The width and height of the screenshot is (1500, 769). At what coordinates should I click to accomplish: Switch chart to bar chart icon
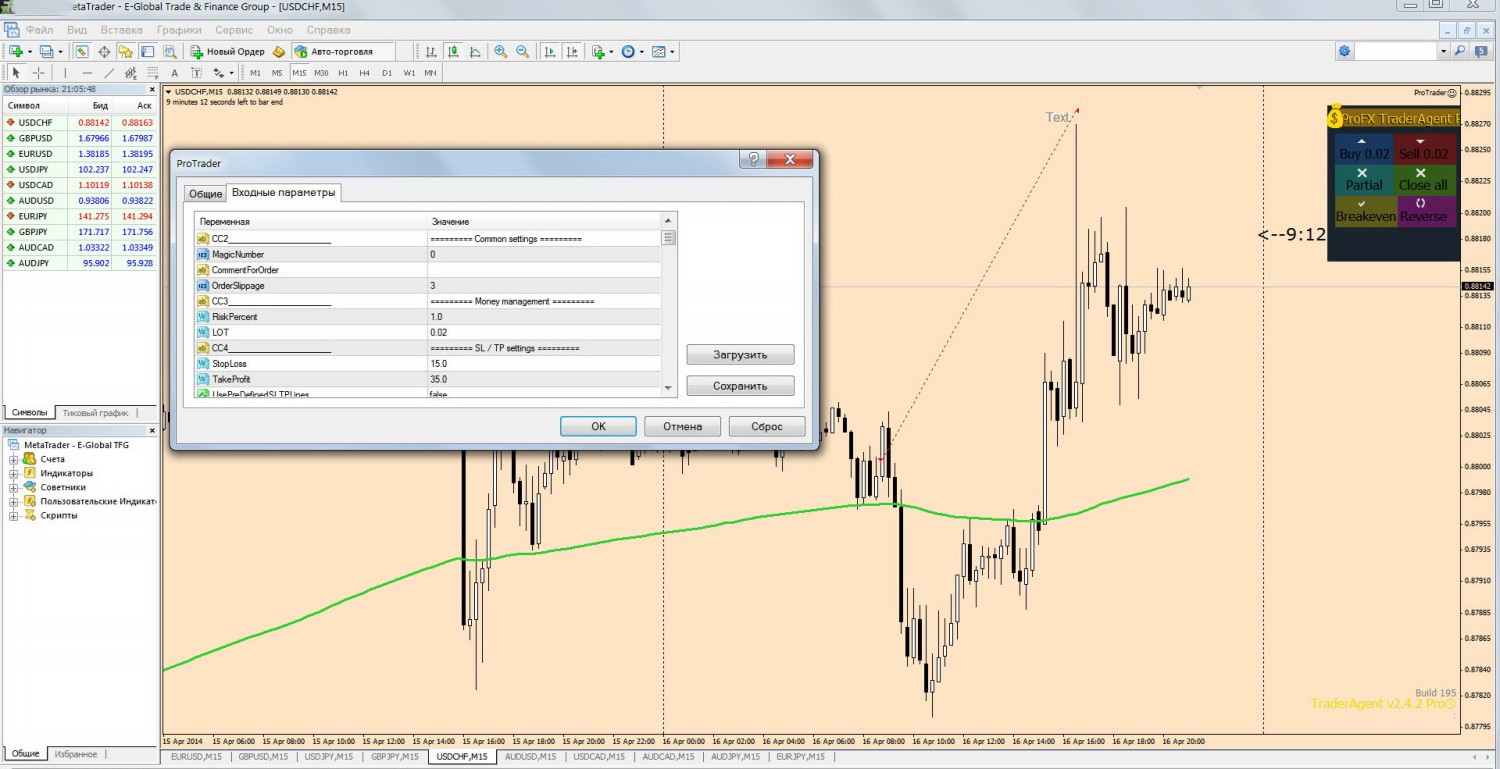pos(431,51)
